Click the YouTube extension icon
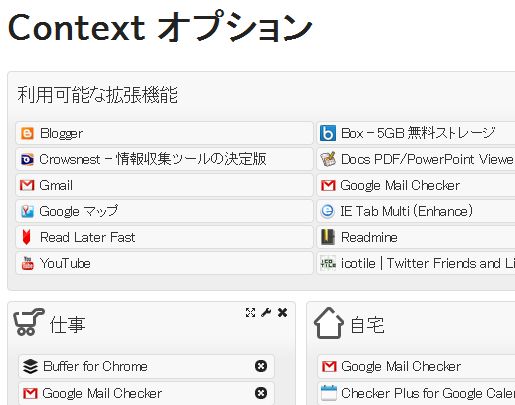Screen dimensions: 515x405 tap(27, 263)
